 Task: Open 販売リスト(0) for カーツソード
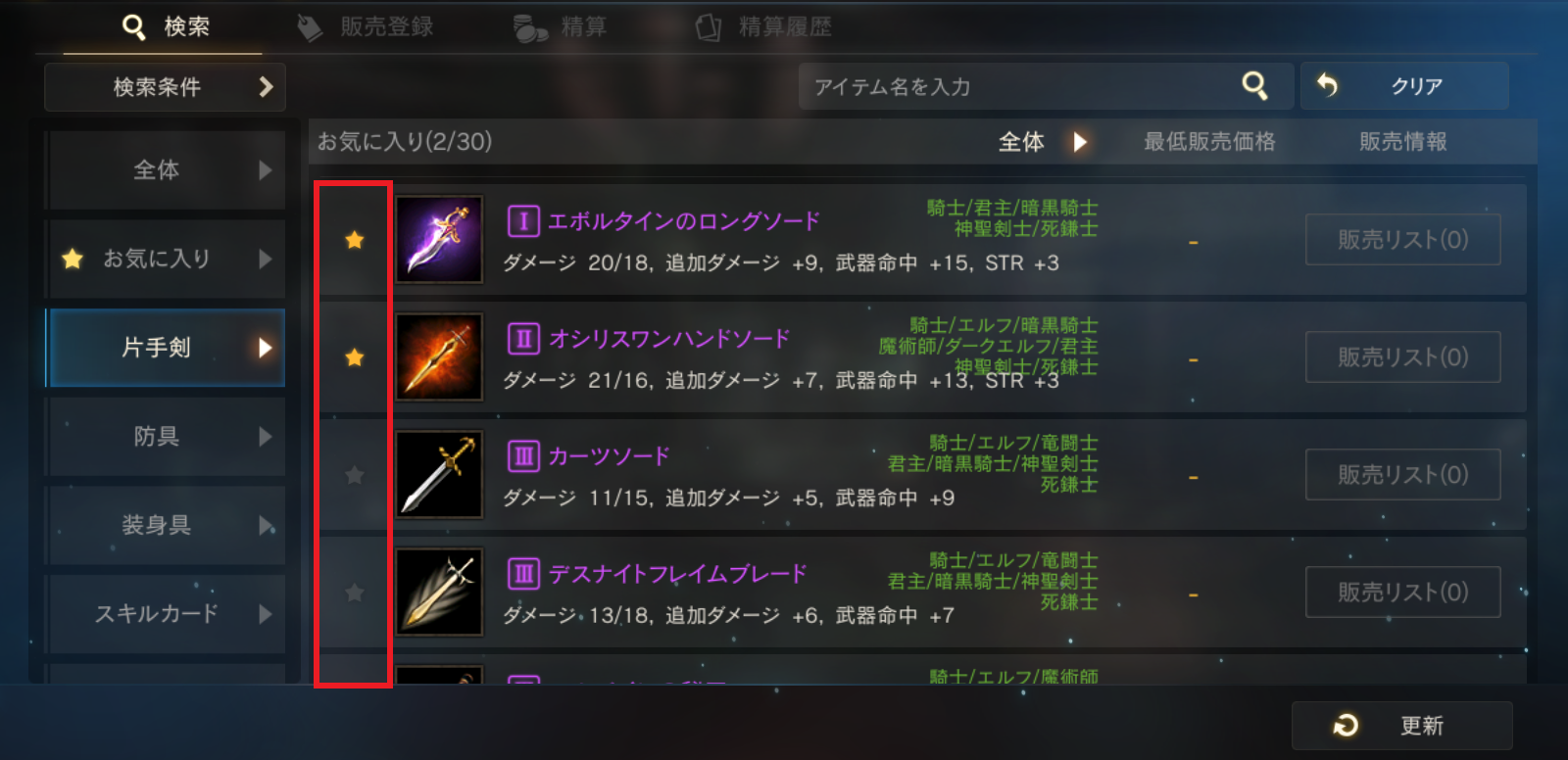coord(1402,475)
